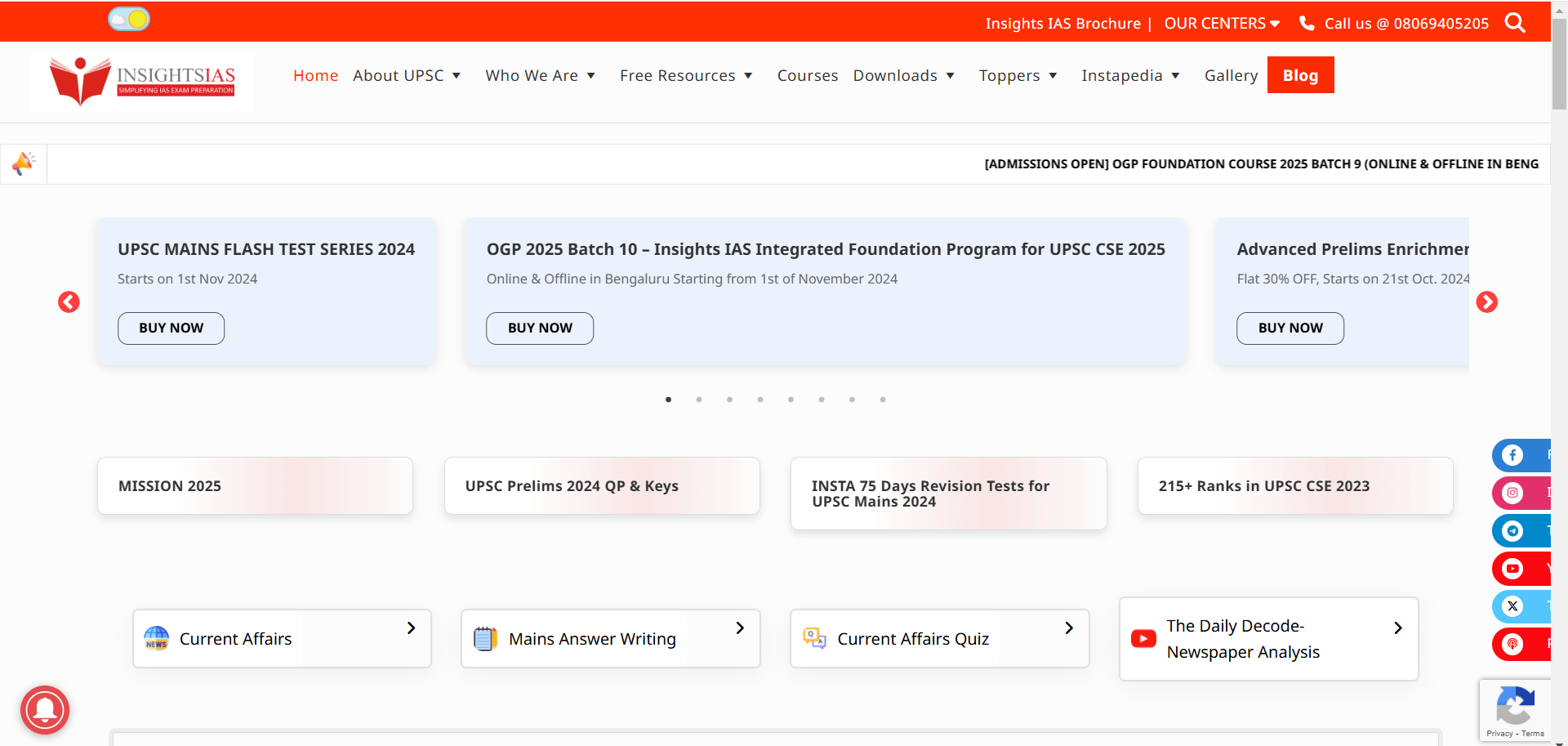1568x746 pixels.
Task: Click BUY NOW for Mains Flash Test Series
Action: (171, 328)
